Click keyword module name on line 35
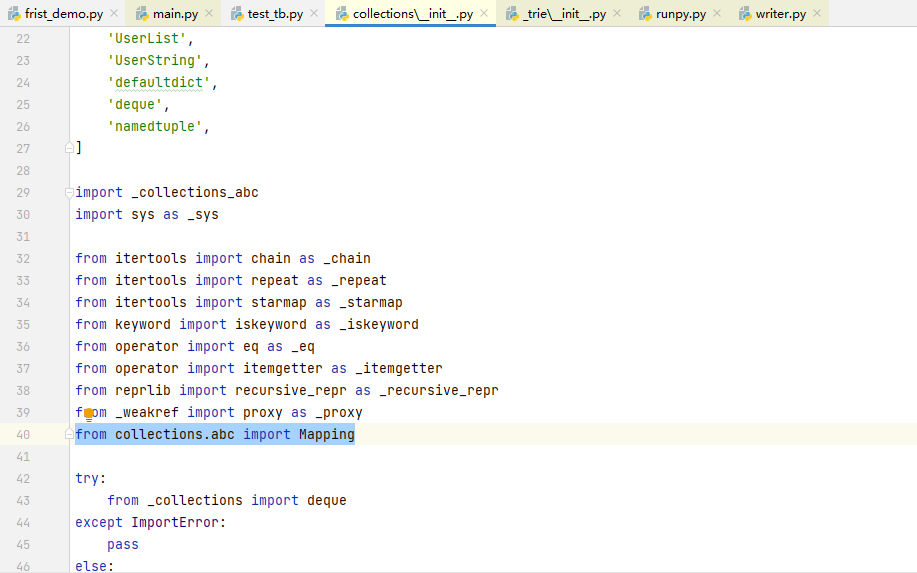The height and width of the screenshot is (573, 917). pos(143,325)
